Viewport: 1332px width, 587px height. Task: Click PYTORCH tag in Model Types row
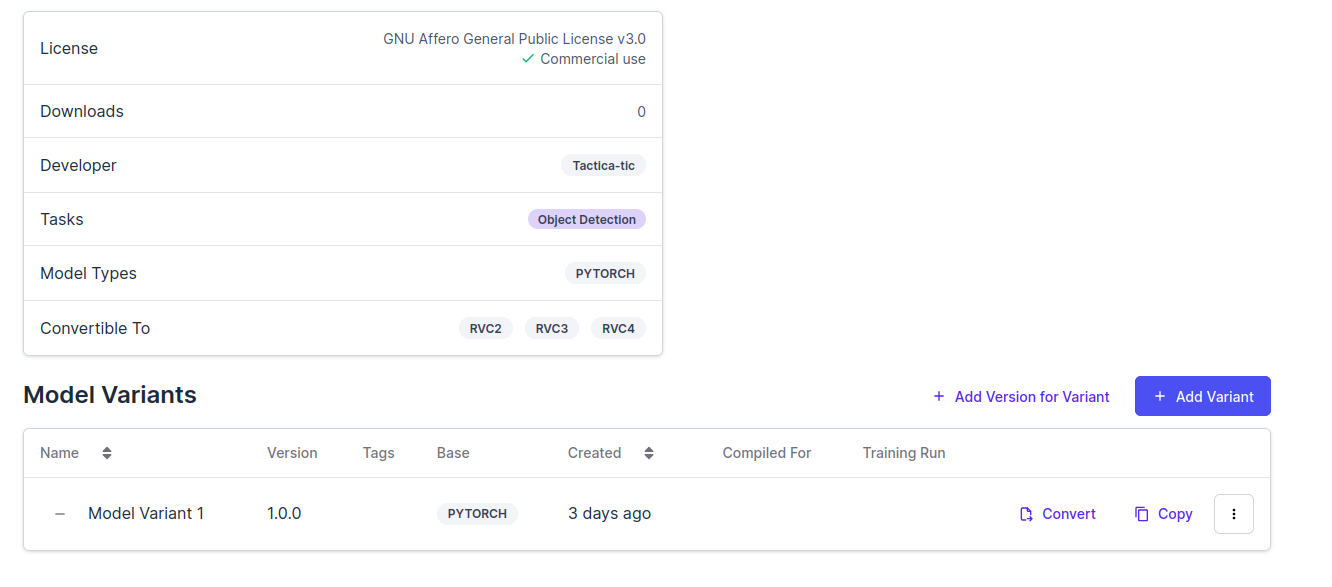[605, 273]
